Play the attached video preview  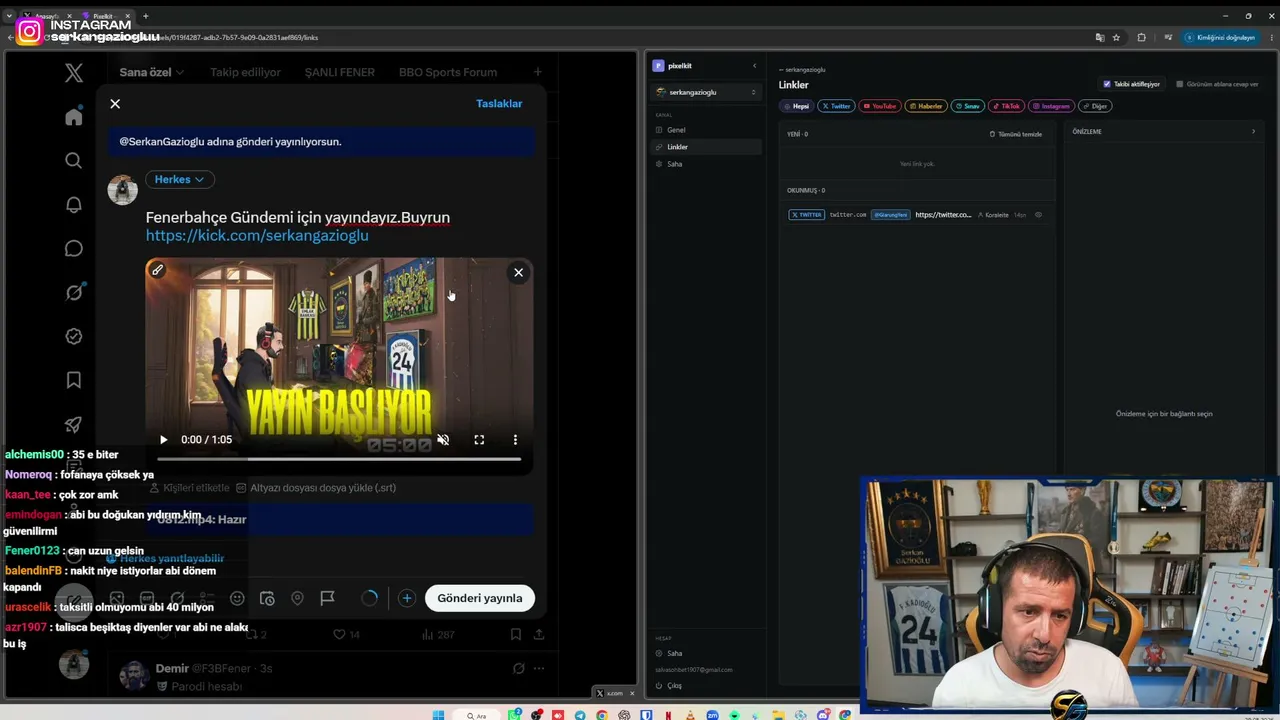[164, 440]
